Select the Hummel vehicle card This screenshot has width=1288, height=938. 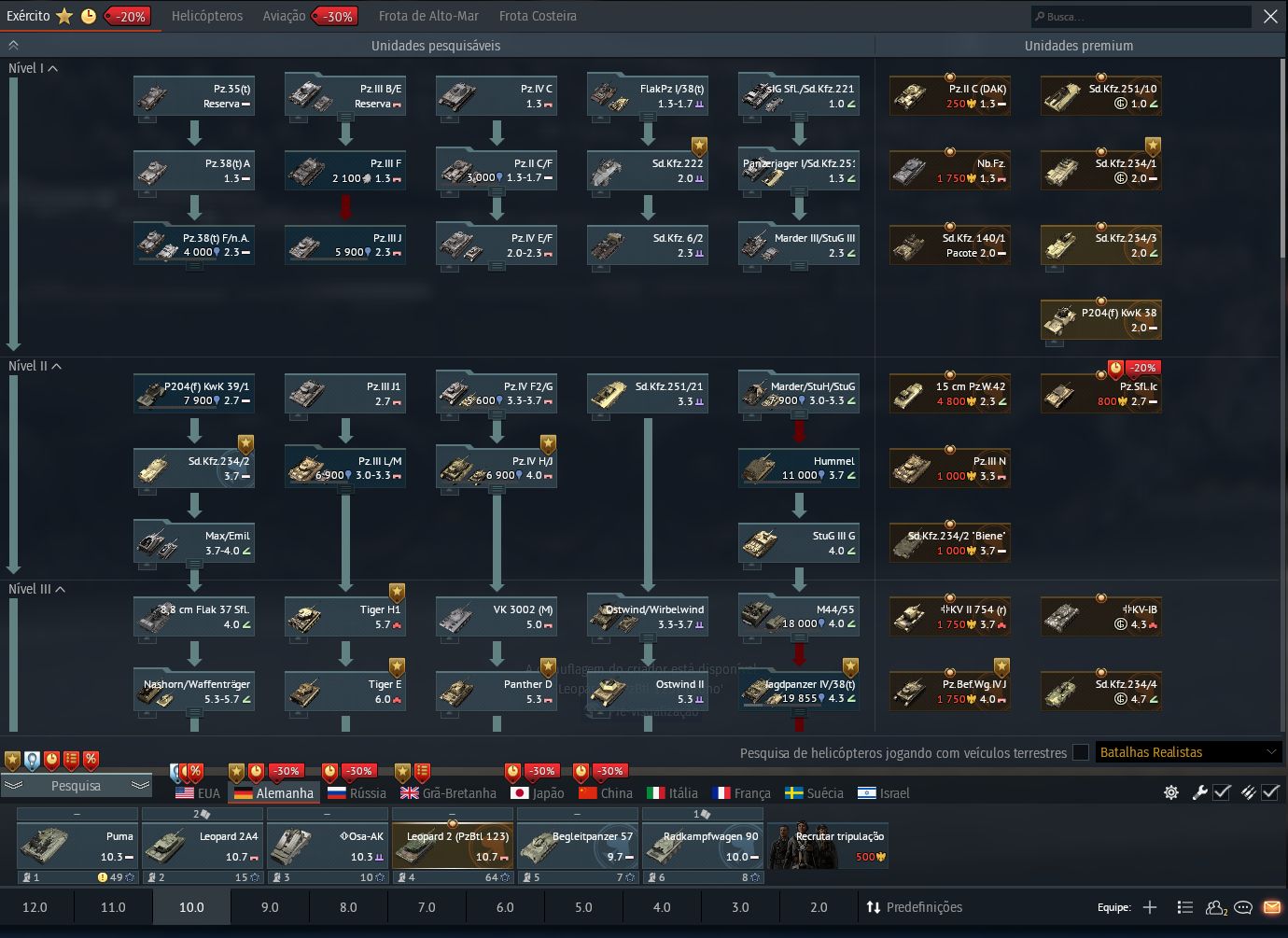click(x=799, y=469)
